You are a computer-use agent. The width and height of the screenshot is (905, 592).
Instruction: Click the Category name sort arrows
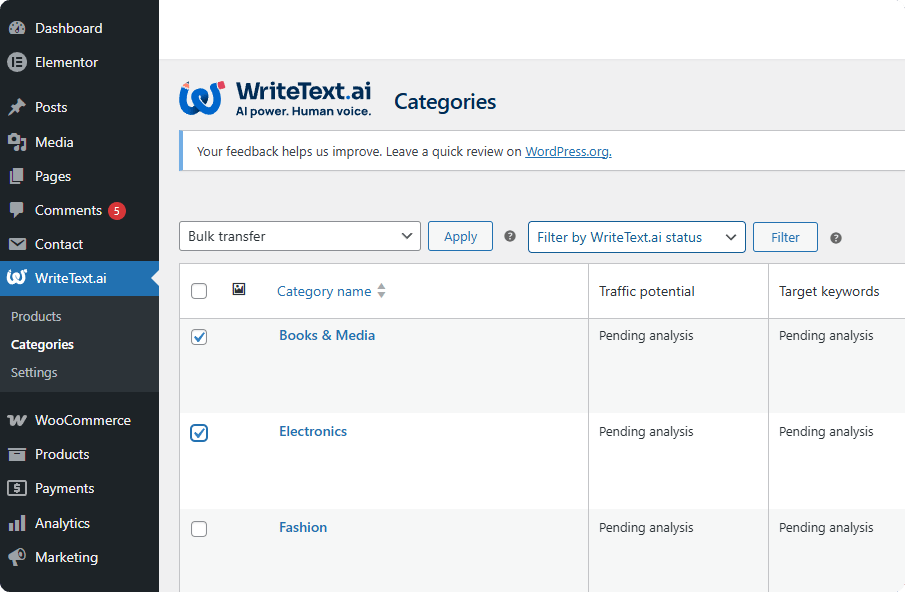(382, 291)
